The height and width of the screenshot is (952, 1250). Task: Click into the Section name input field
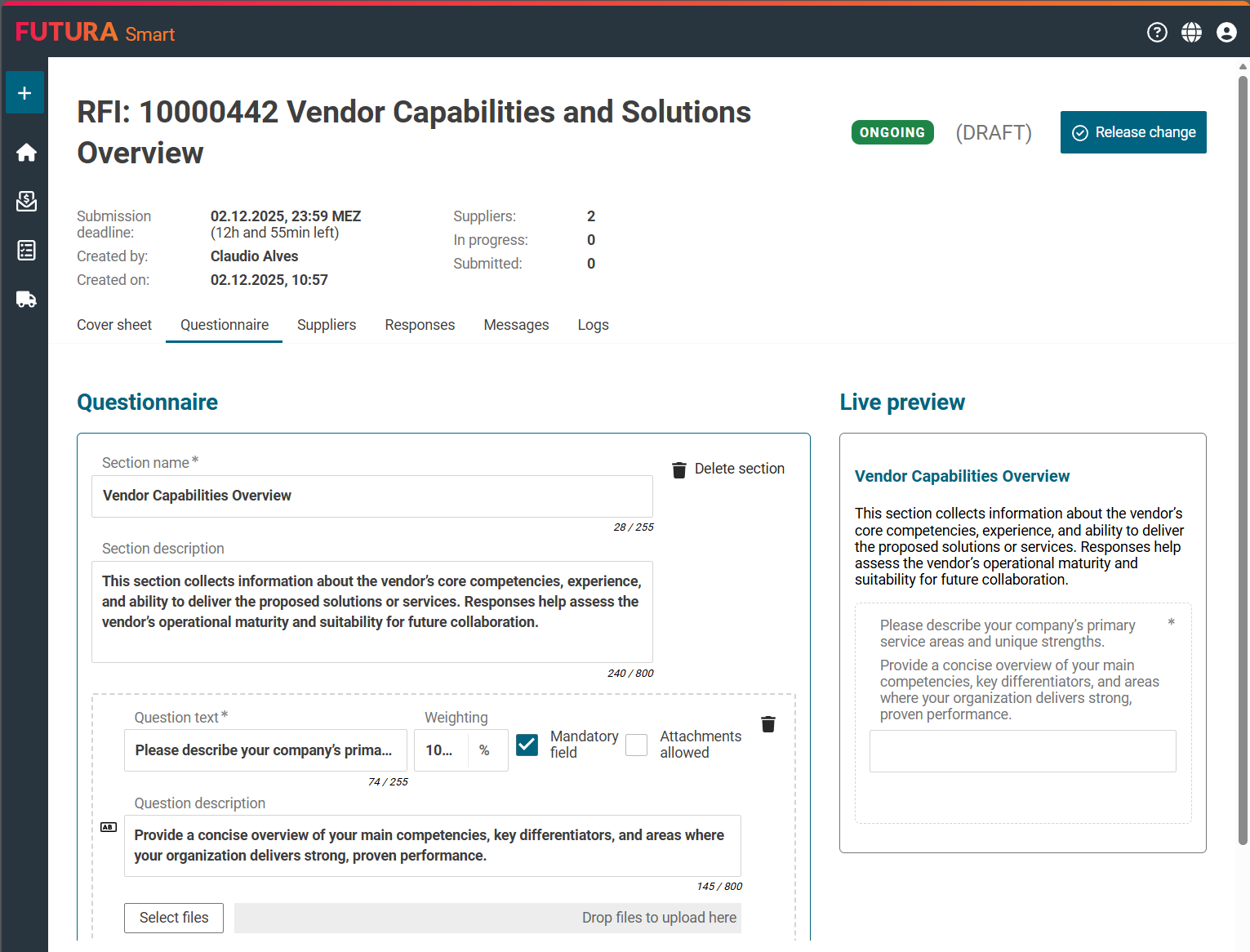371,496
